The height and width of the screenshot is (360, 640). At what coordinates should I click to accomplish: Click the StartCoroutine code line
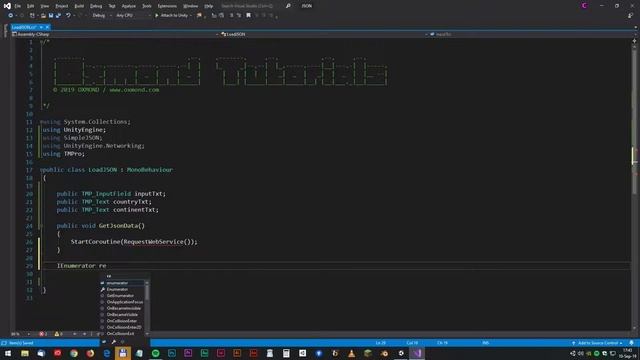click(134, 242)
